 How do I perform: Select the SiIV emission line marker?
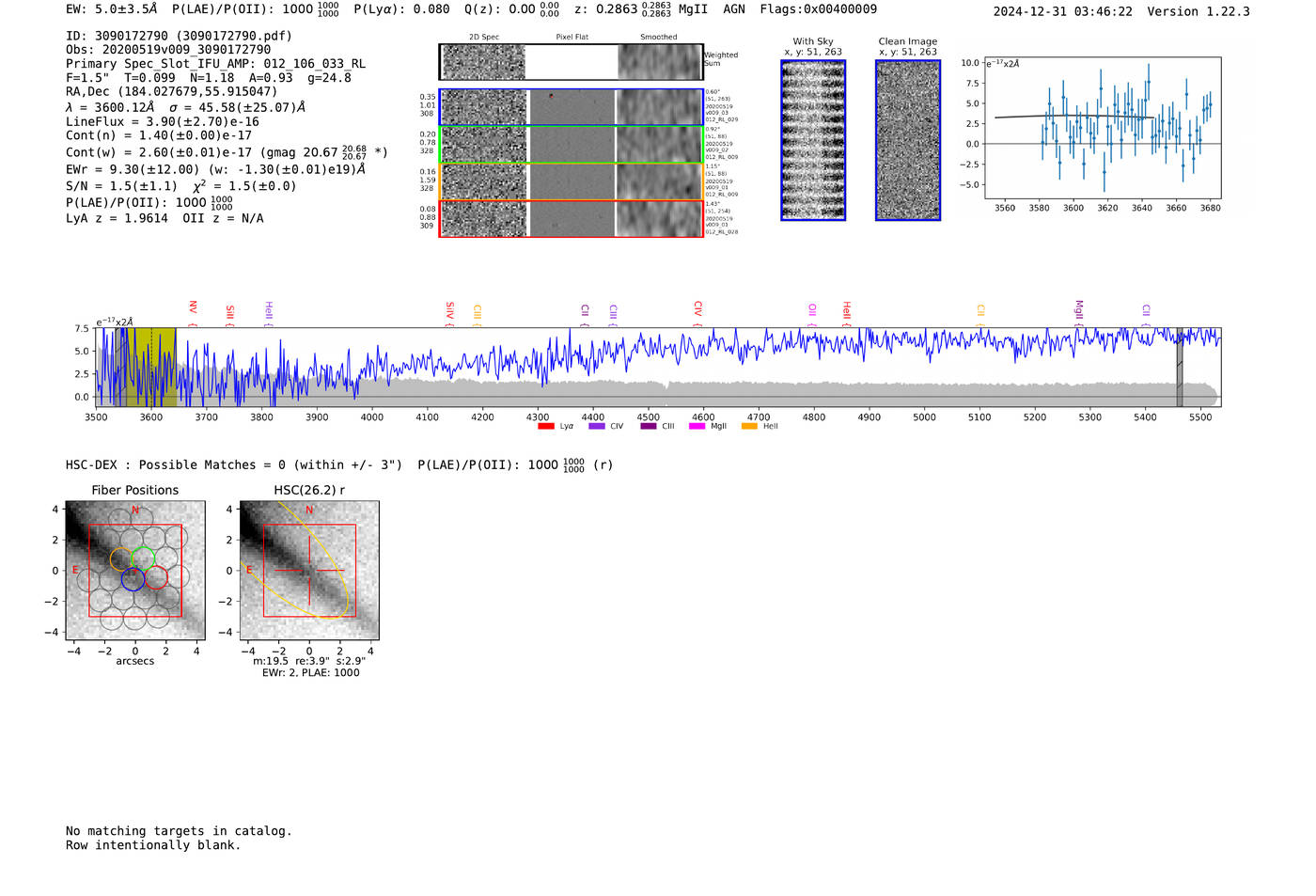coord(449,313)
